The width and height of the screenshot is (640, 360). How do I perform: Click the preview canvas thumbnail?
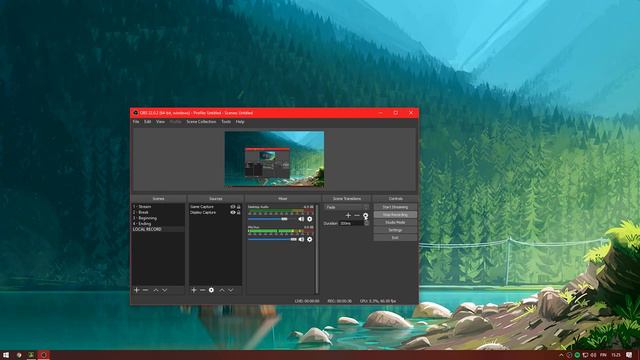pos(274,159)
